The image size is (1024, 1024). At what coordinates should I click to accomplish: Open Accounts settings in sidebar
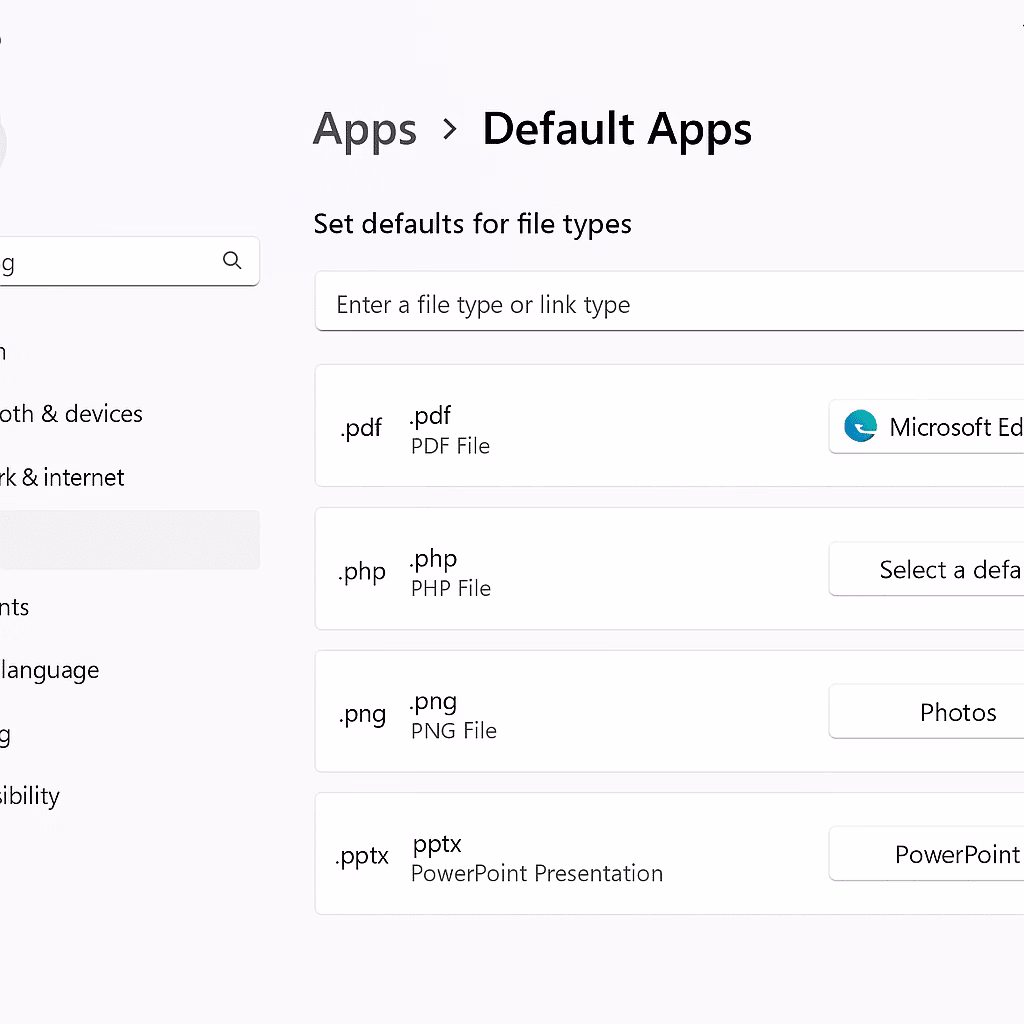point(15,607)
